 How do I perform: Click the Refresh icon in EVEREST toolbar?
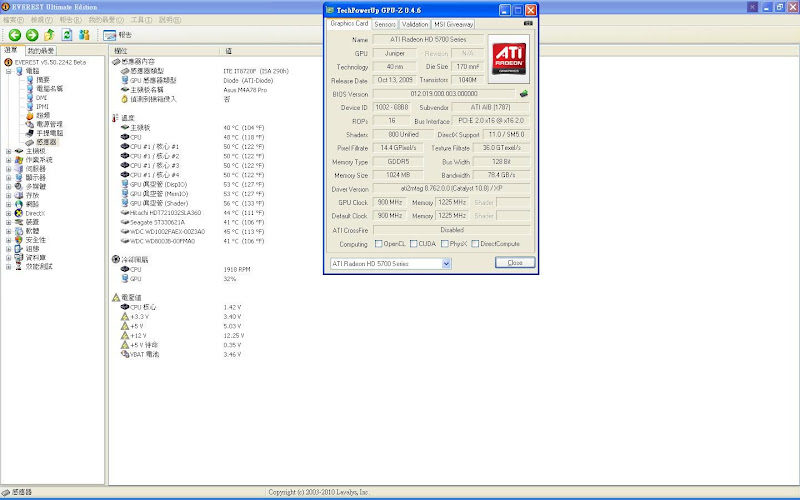tap(67, 35)
